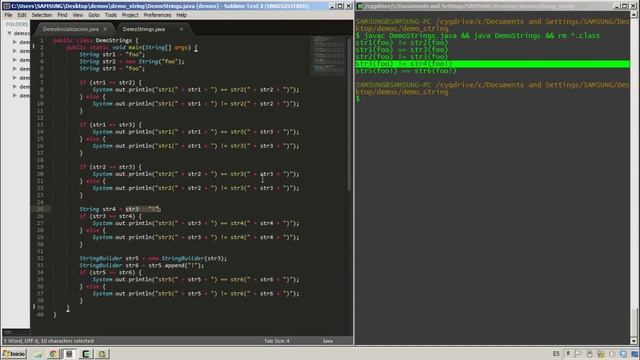Collapse the root demos folder in sidebar

[x=9, y=33]
